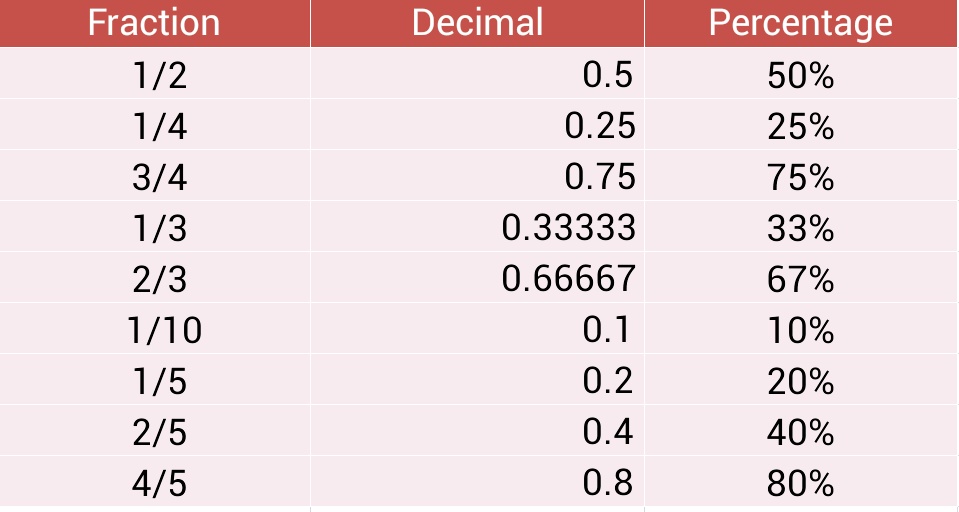Select the 50% percentage cell
The height and width of the screenshot is (512, 959).
tap(801, 73)
